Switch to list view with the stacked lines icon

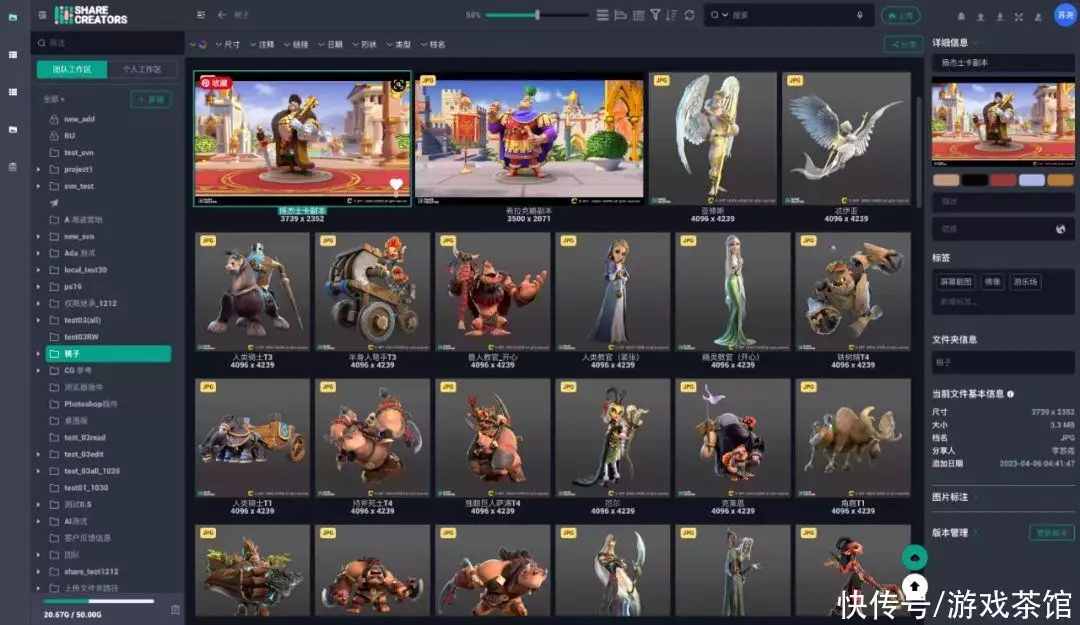pos(603,14)
